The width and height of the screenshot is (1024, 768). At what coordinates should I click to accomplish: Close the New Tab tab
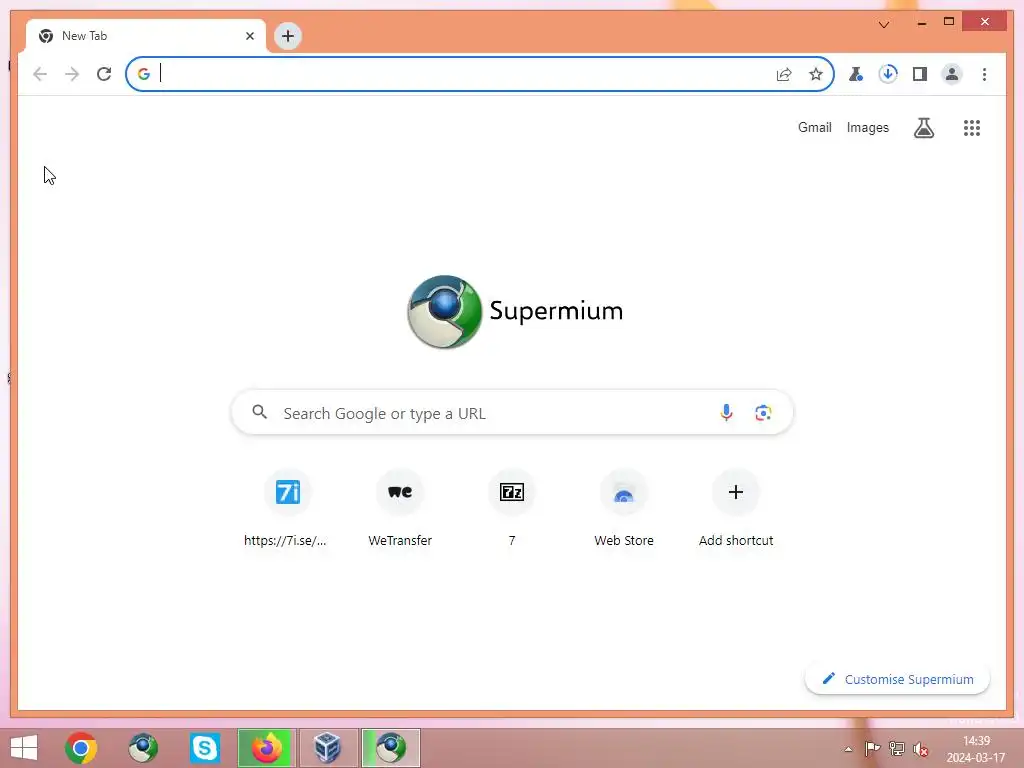click(x=249, y=36)
